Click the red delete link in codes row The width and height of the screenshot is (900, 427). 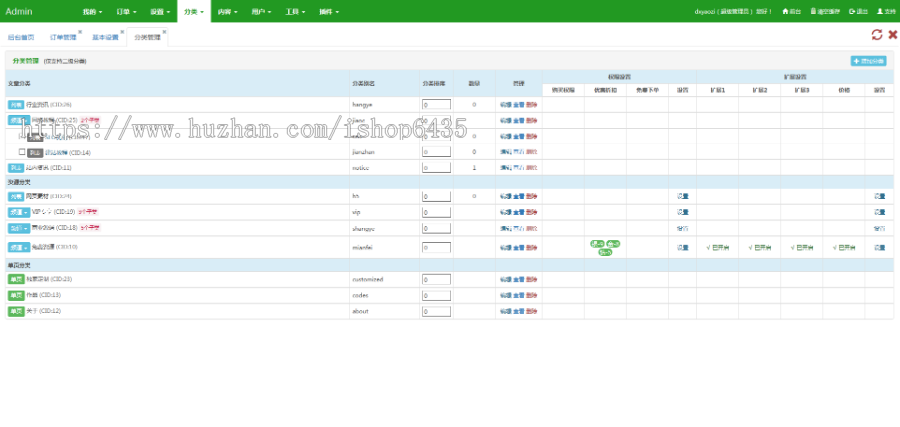tap(532, 295)
